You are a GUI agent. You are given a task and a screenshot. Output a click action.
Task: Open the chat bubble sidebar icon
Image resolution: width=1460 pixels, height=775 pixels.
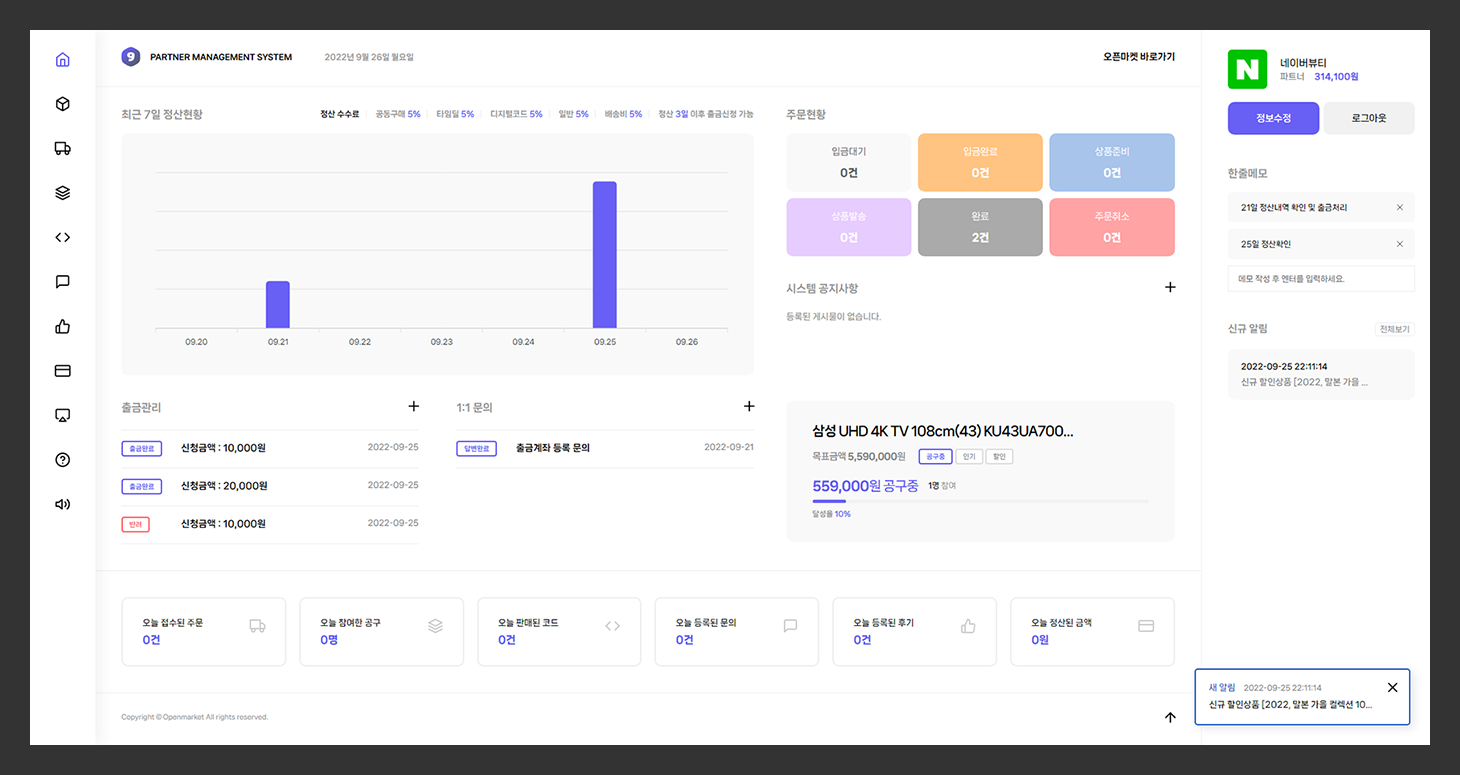click(x=62, y=282)
